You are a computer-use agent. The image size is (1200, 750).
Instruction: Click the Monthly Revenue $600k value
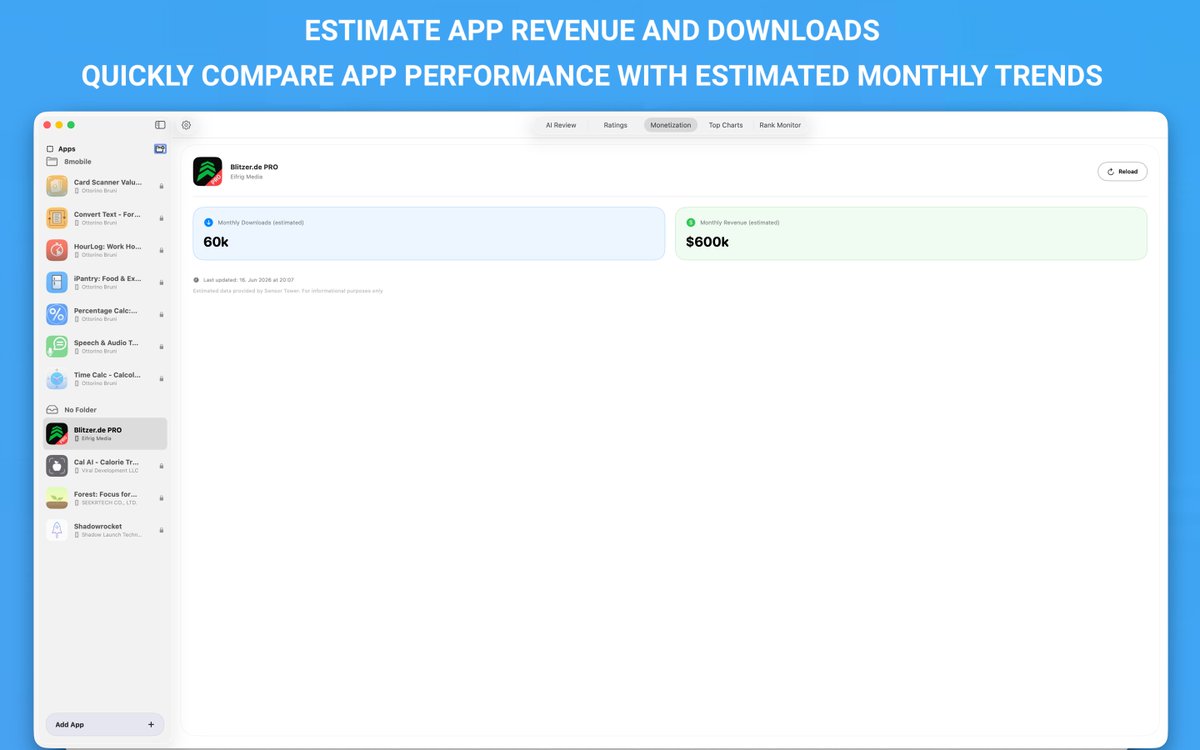tap(707, 242)
